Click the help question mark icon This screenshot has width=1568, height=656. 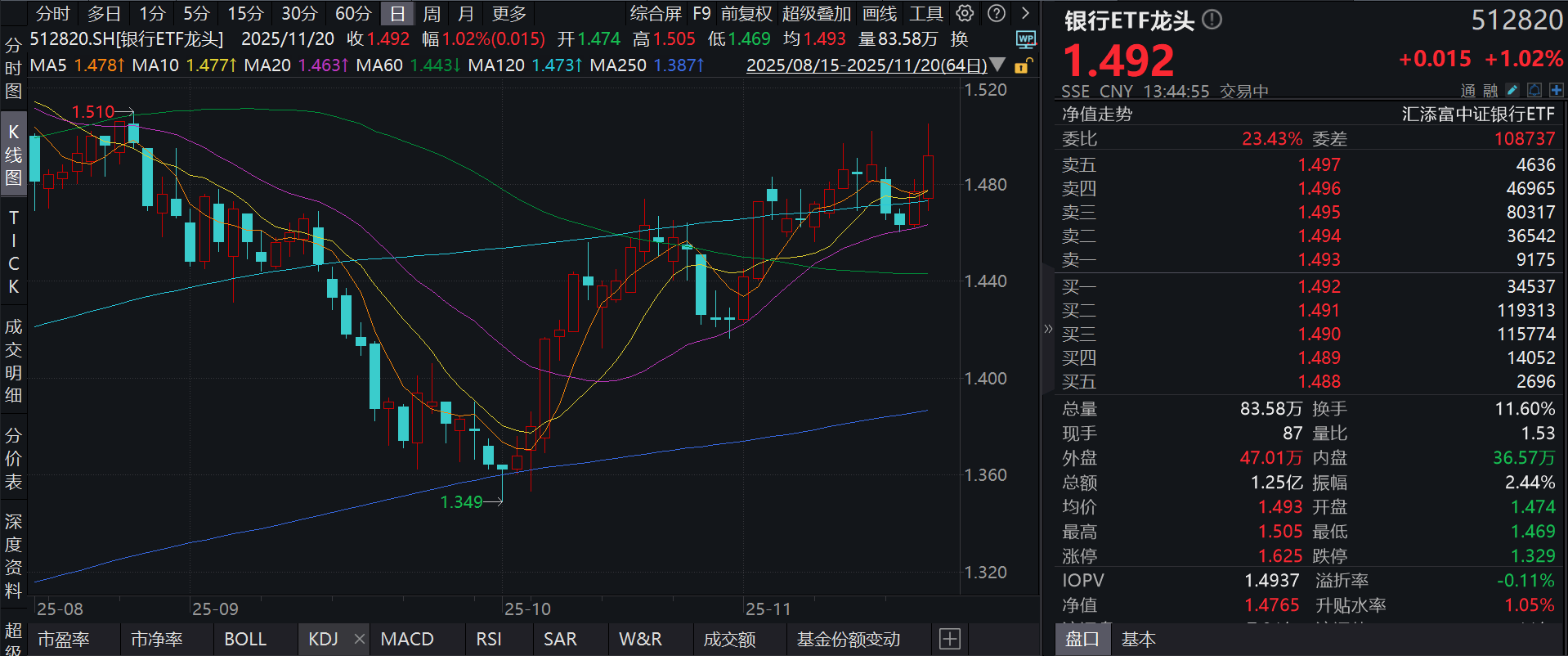click(996, 13)
